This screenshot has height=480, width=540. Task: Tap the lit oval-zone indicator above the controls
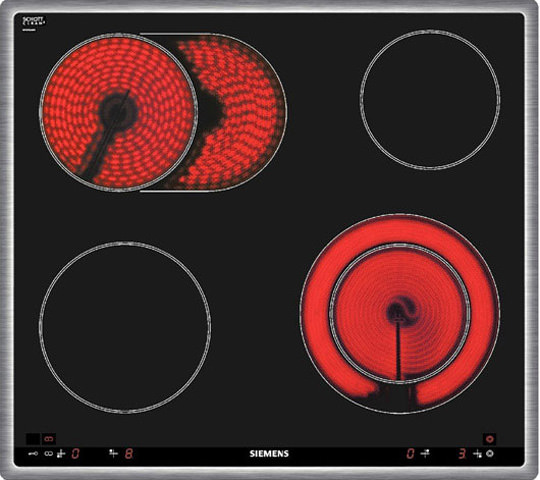pos(49,439)
